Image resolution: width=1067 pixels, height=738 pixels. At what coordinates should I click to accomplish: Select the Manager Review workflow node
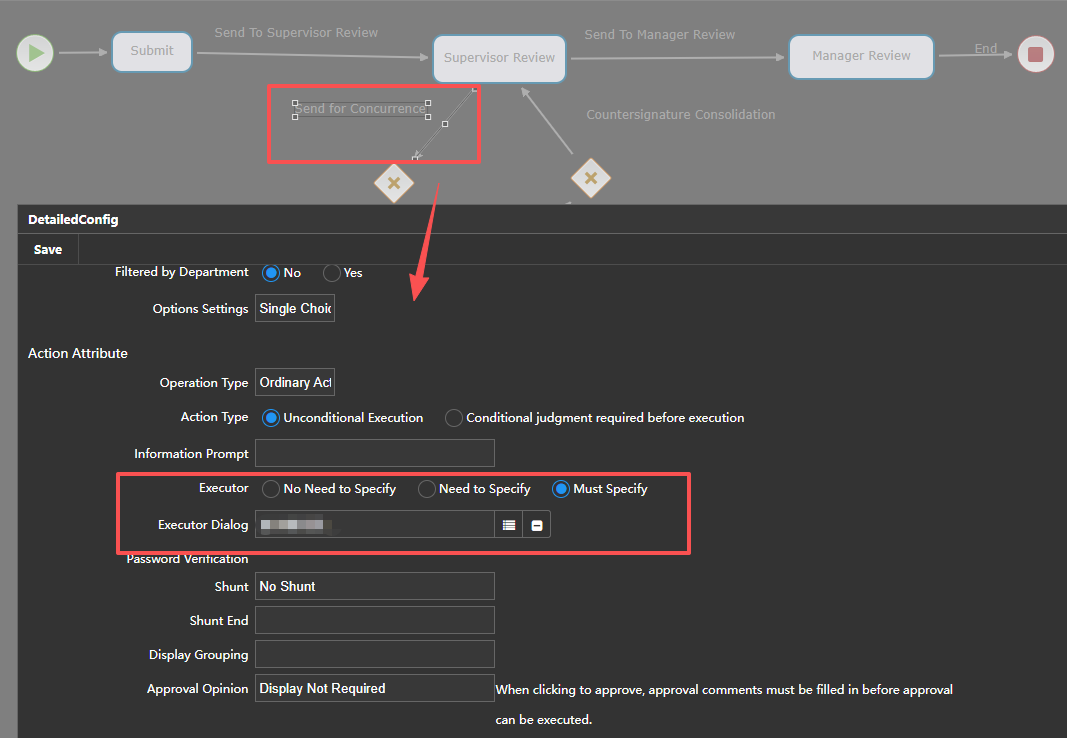(x=861, y=57)
